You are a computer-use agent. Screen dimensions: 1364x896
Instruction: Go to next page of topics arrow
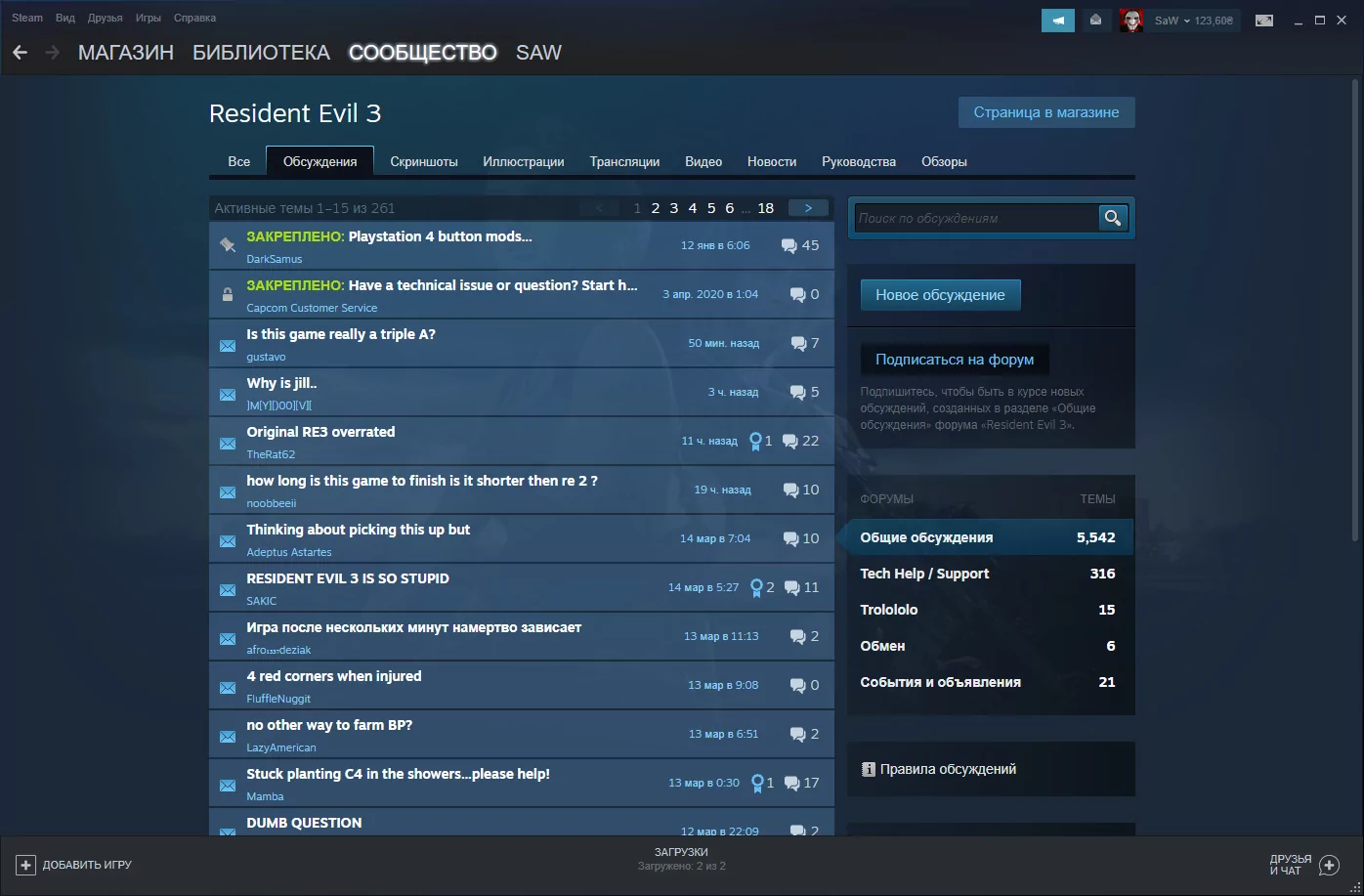808,208
